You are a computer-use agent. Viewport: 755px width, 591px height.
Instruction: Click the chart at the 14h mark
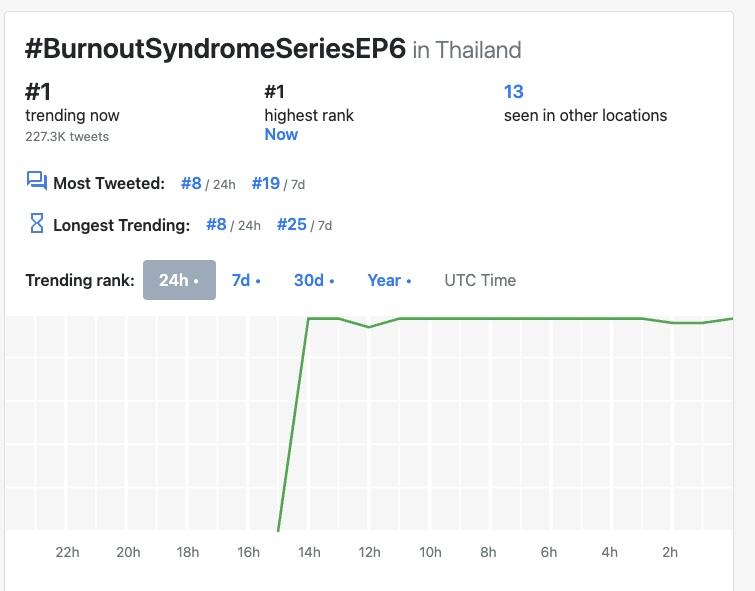click(x=309, y=319)
